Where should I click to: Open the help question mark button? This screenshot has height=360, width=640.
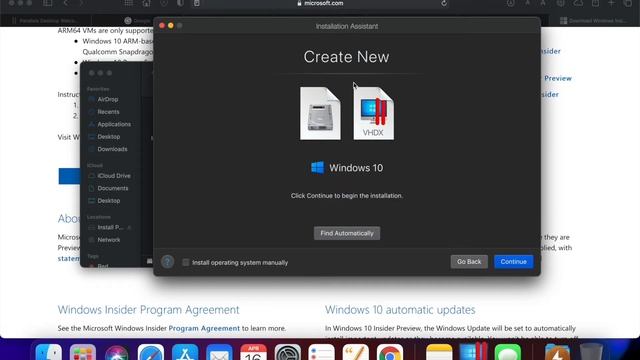167,262
